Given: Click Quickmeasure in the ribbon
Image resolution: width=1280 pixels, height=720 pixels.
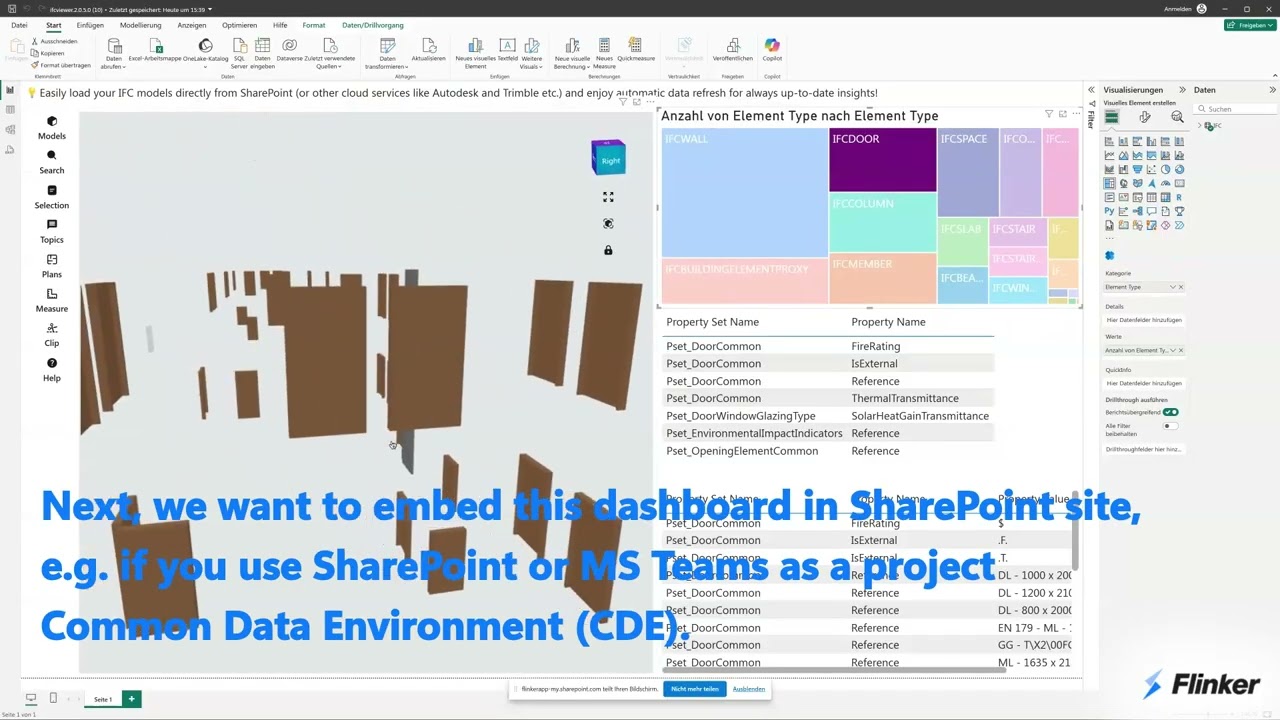Looking at the screenshot, I should [635, 50].
